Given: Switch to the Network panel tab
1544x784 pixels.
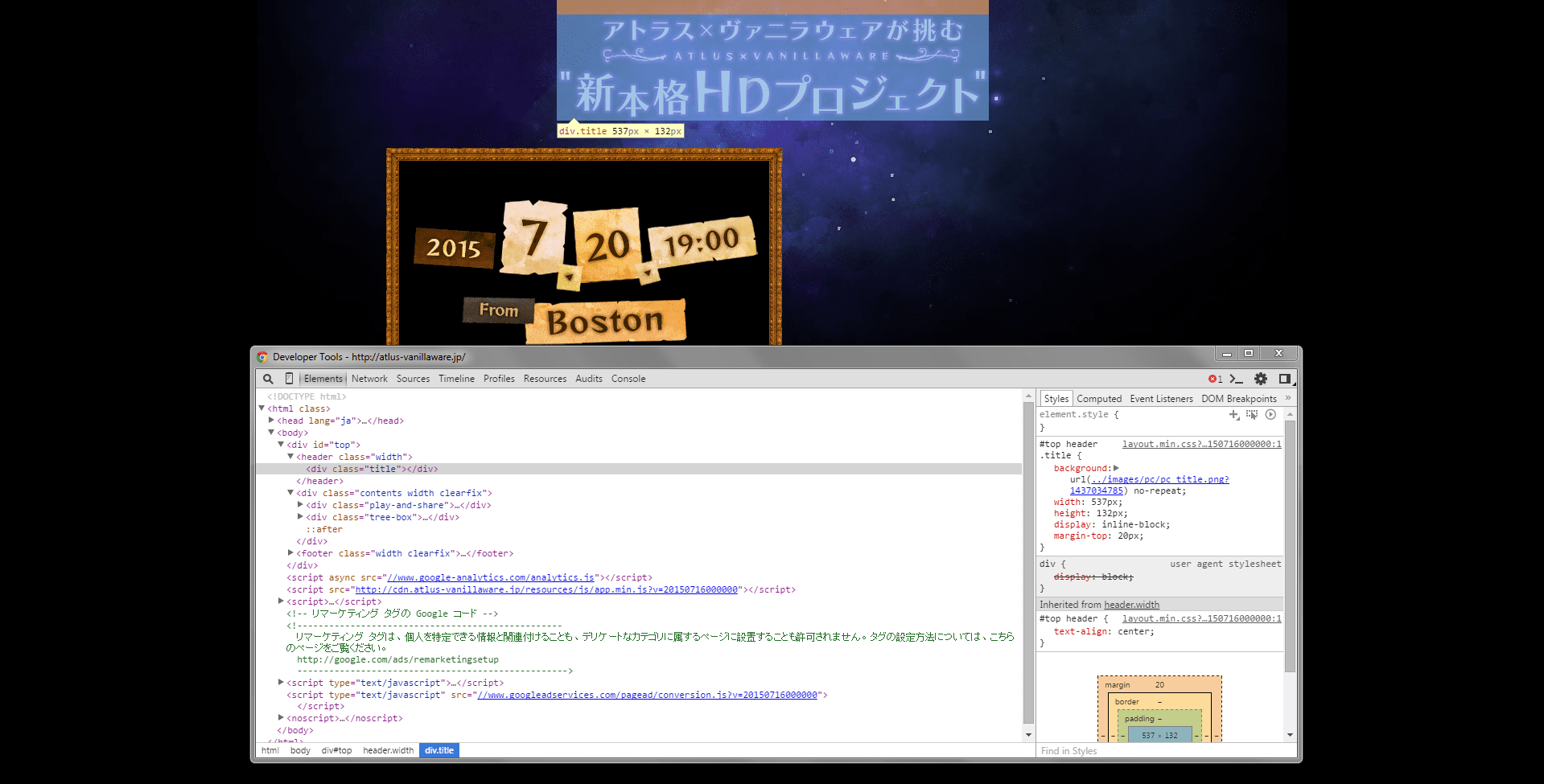Looking at the screenshot, I should (369, 379).
